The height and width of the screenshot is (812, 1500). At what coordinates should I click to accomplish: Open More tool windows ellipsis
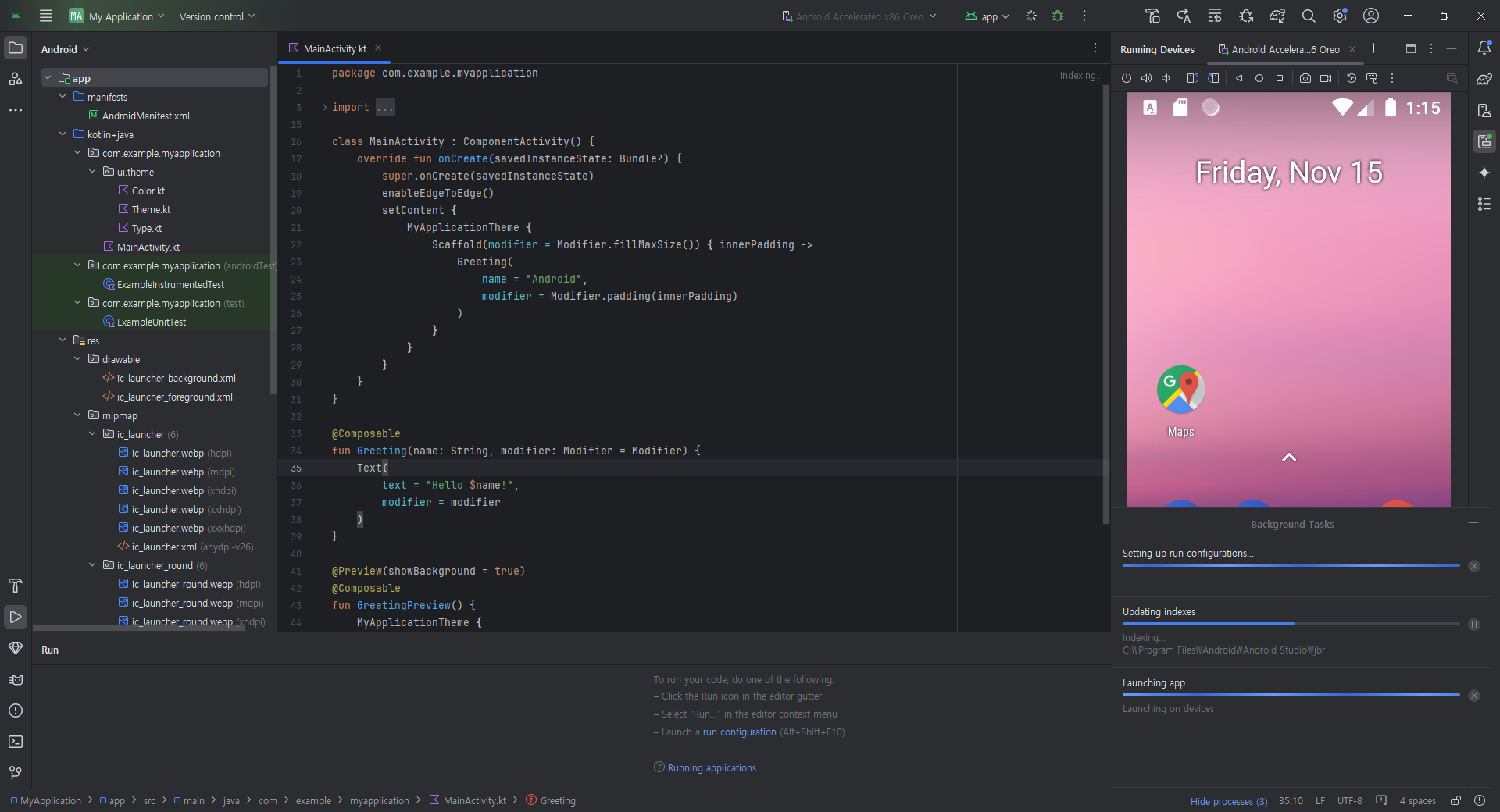point(16,110)
